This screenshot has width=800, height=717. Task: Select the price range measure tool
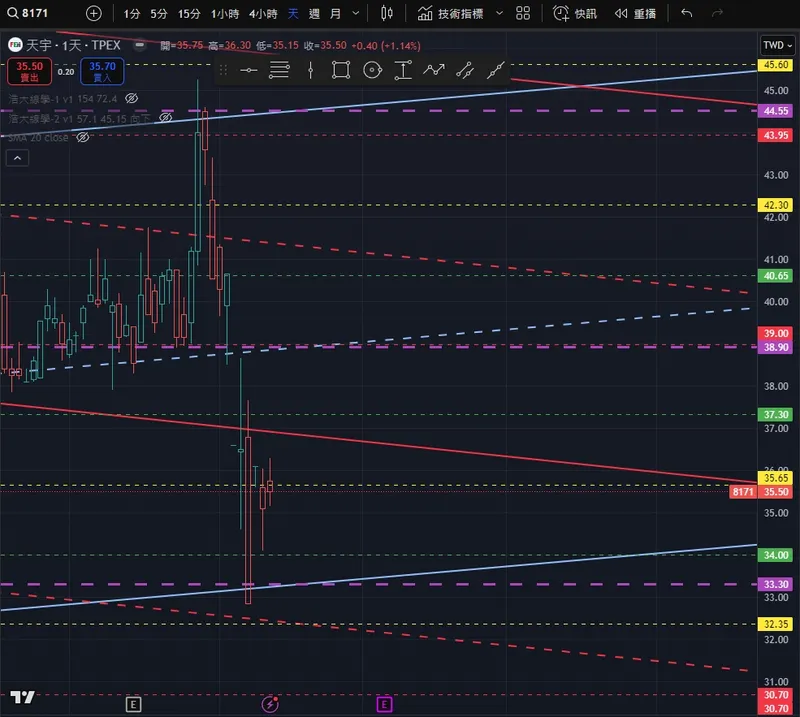pos(403,70)
